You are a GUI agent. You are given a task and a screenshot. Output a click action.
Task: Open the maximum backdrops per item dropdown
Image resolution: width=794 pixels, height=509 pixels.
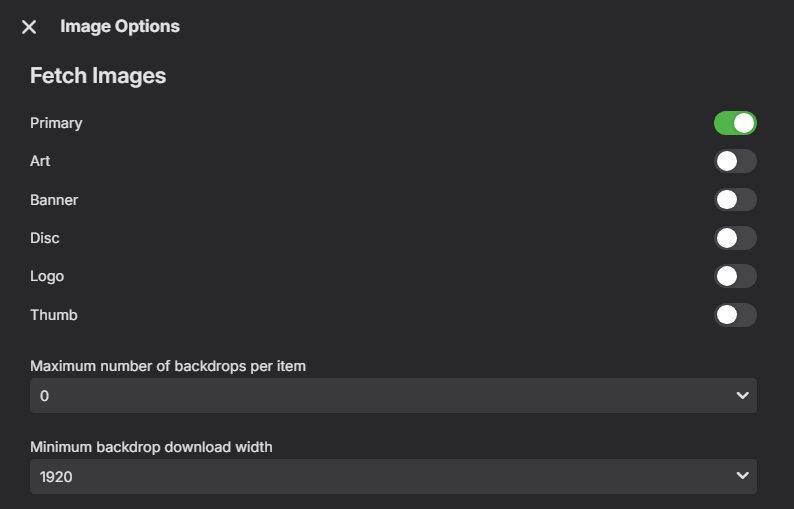393,396
